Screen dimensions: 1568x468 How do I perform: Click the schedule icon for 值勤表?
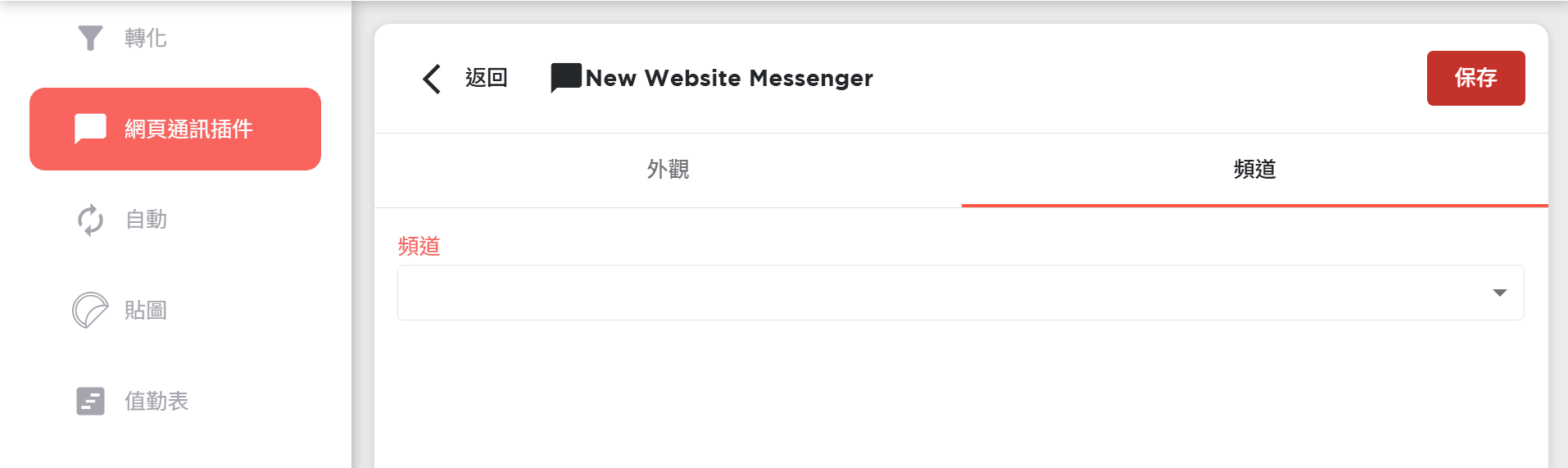[x=90, y=402]
